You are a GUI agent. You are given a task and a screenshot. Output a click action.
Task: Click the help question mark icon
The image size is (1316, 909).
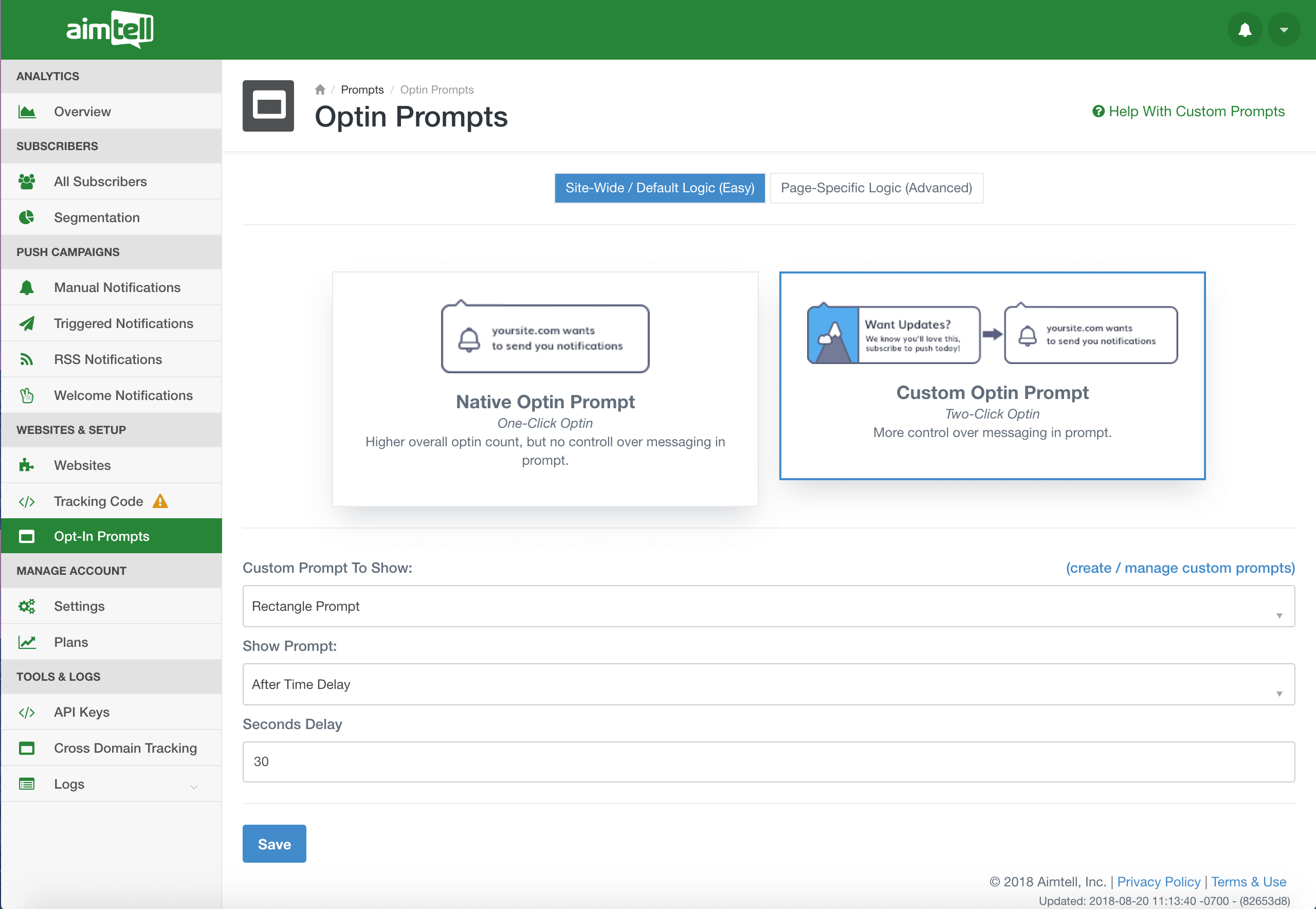point(1099,112)
